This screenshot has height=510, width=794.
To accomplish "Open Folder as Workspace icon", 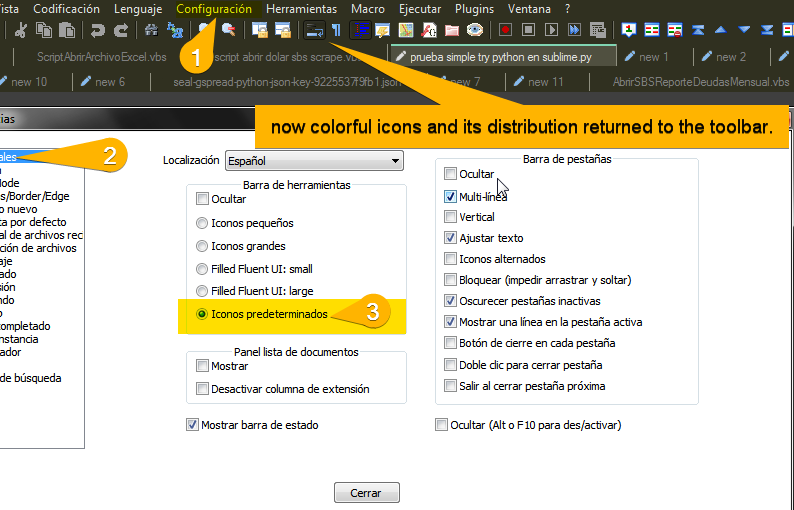I will click(x=452, y=30).
